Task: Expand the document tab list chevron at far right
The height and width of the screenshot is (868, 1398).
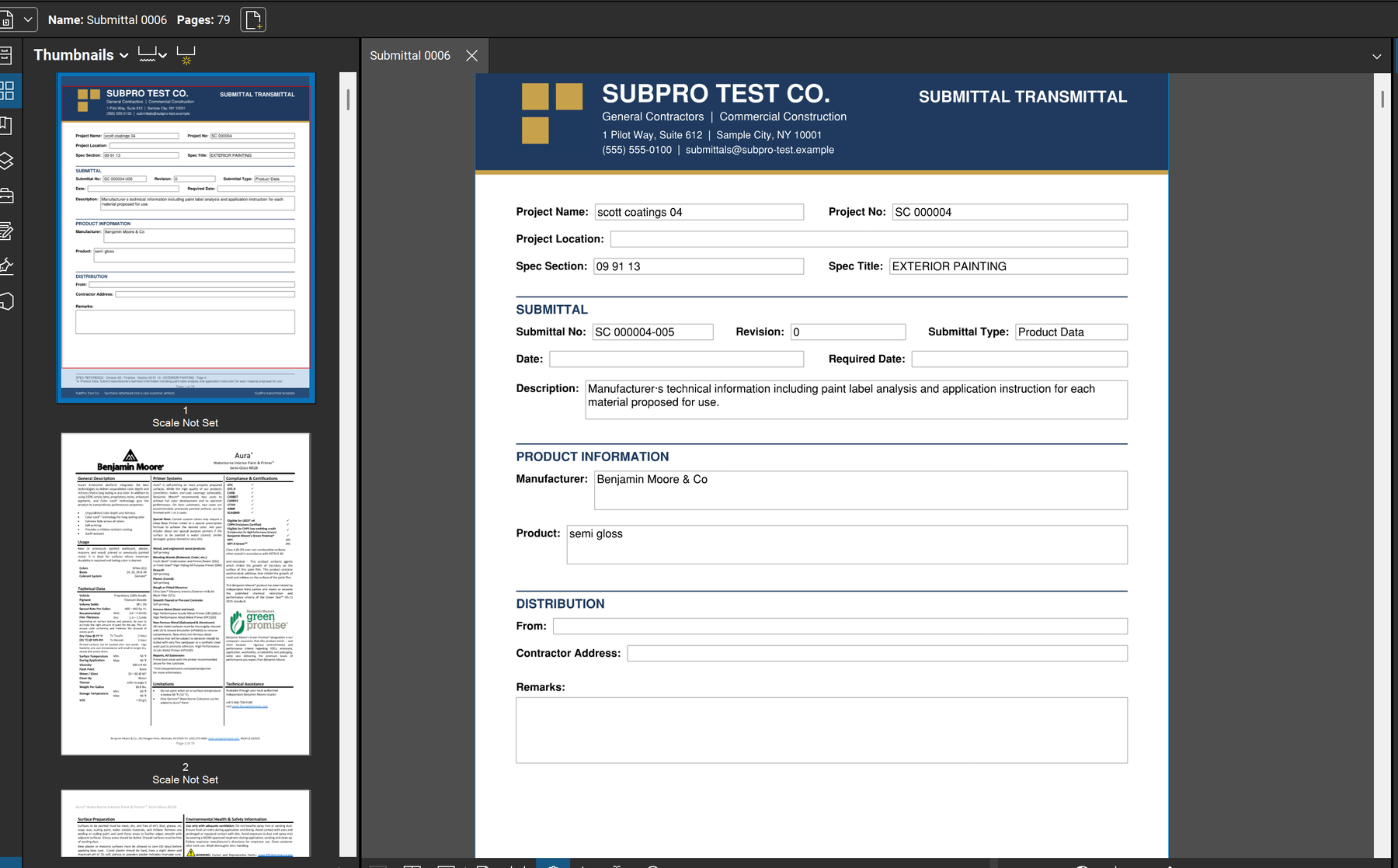Action: (1376, 56)
